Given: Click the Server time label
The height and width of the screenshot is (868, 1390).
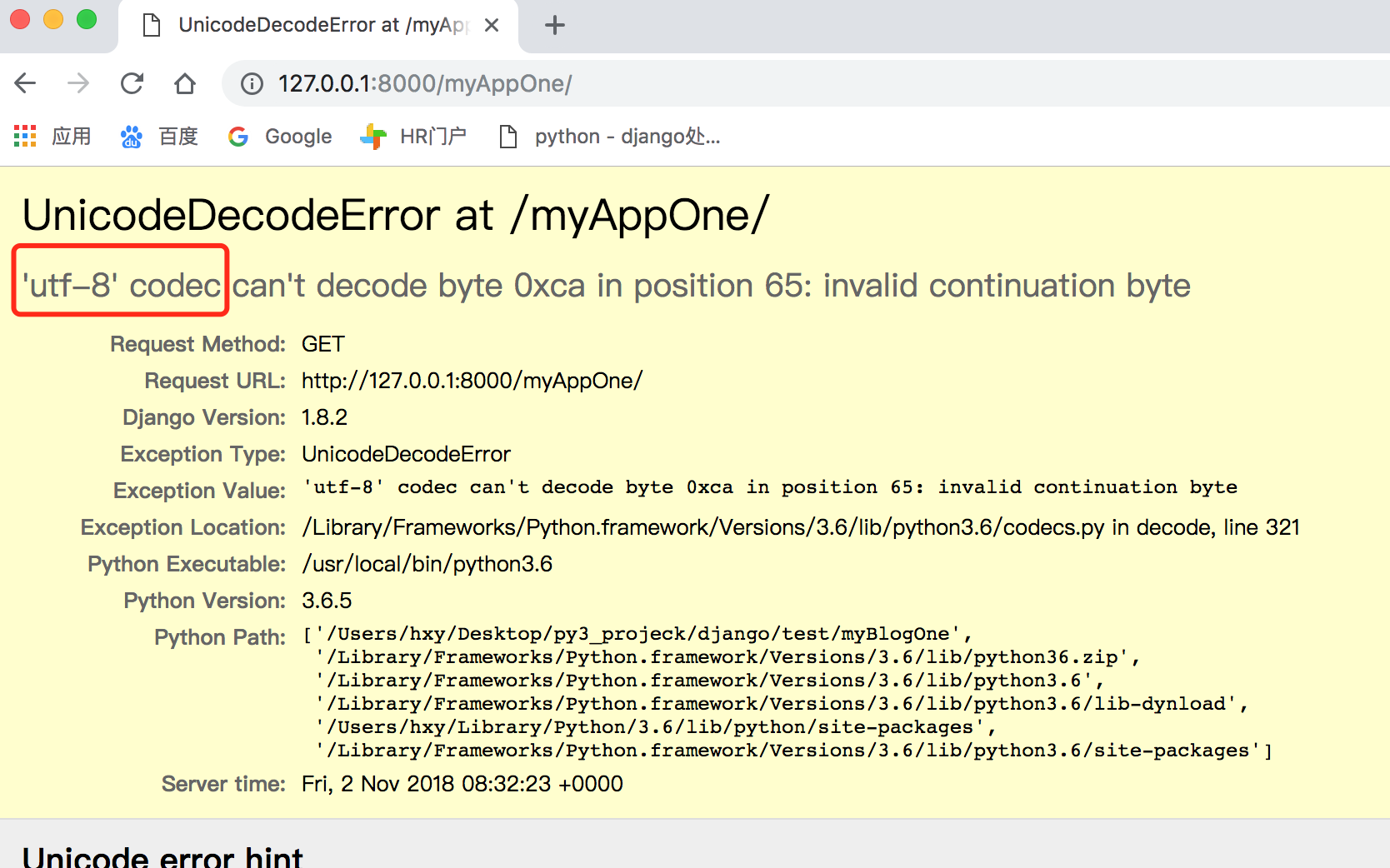Looking at the screenshot, I should pos(223,784).
